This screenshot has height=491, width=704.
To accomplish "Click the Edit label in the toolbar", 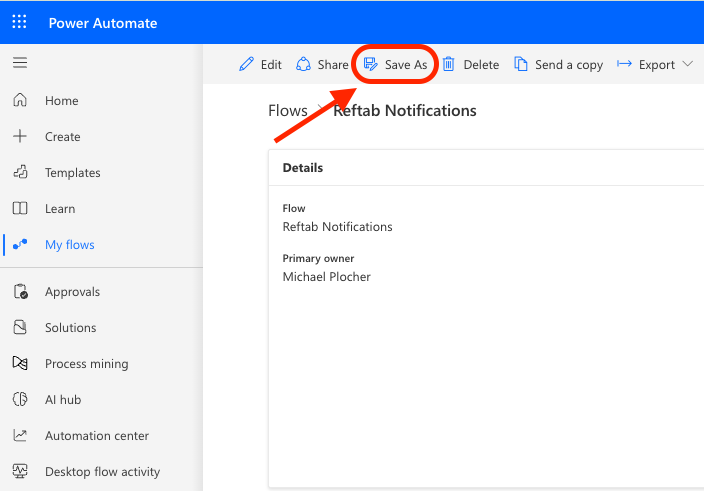I will (271, 65).
